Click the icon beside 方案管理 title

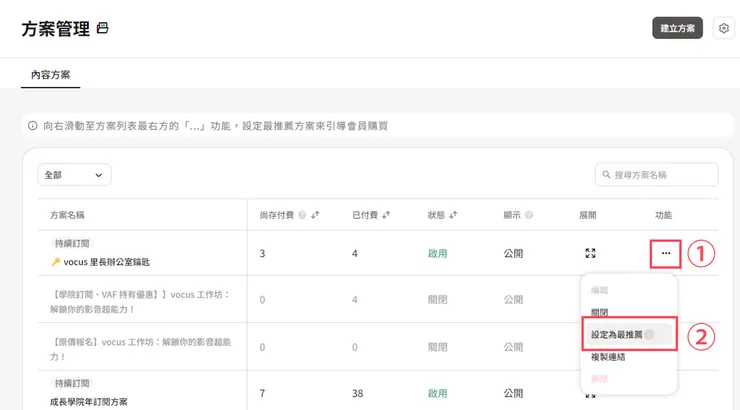coord(102,28)
